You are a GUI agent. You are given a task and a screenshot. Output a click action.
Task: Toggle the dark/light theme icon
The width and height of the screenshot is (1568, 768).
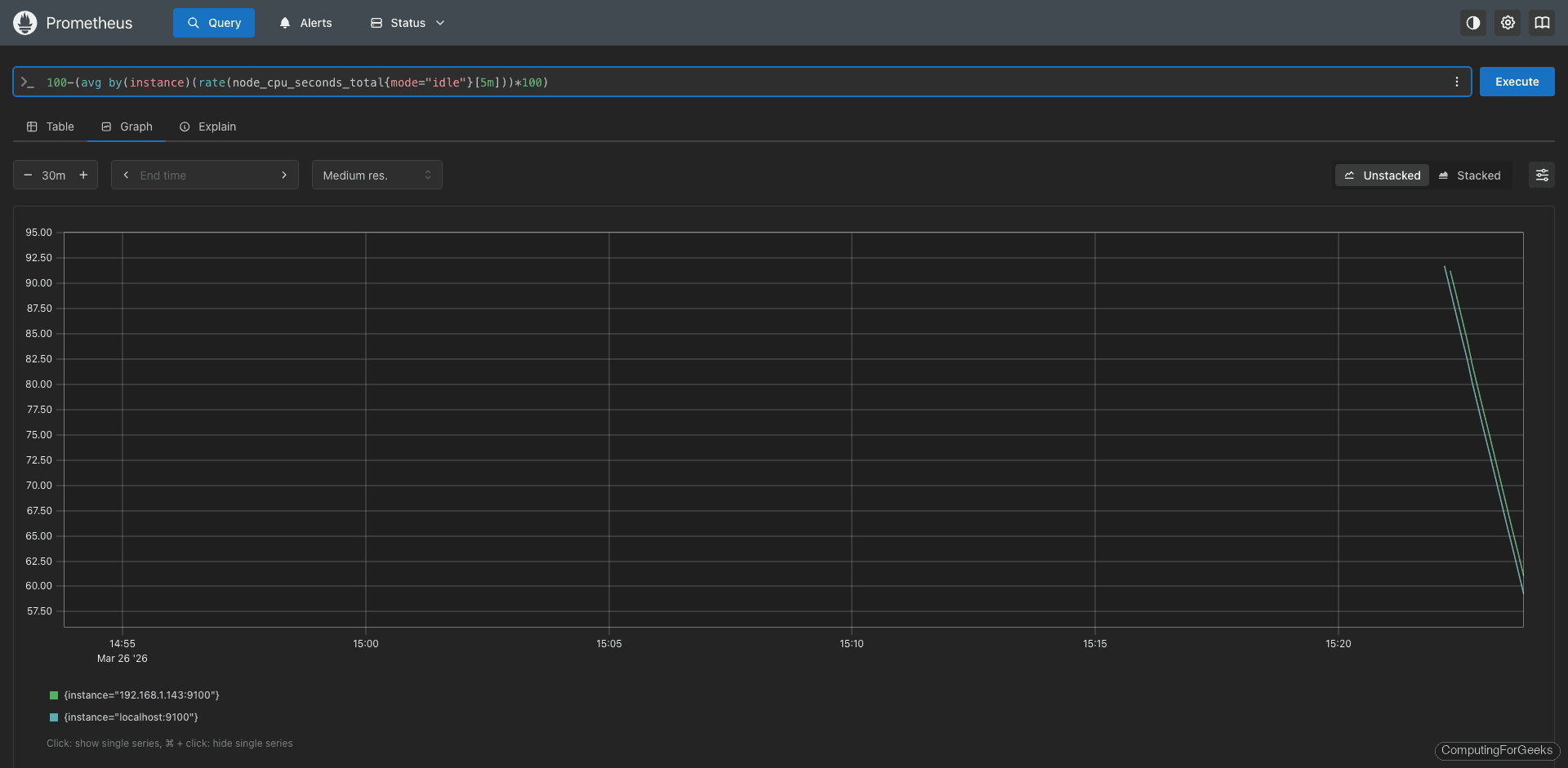[x=1472, y=23]
